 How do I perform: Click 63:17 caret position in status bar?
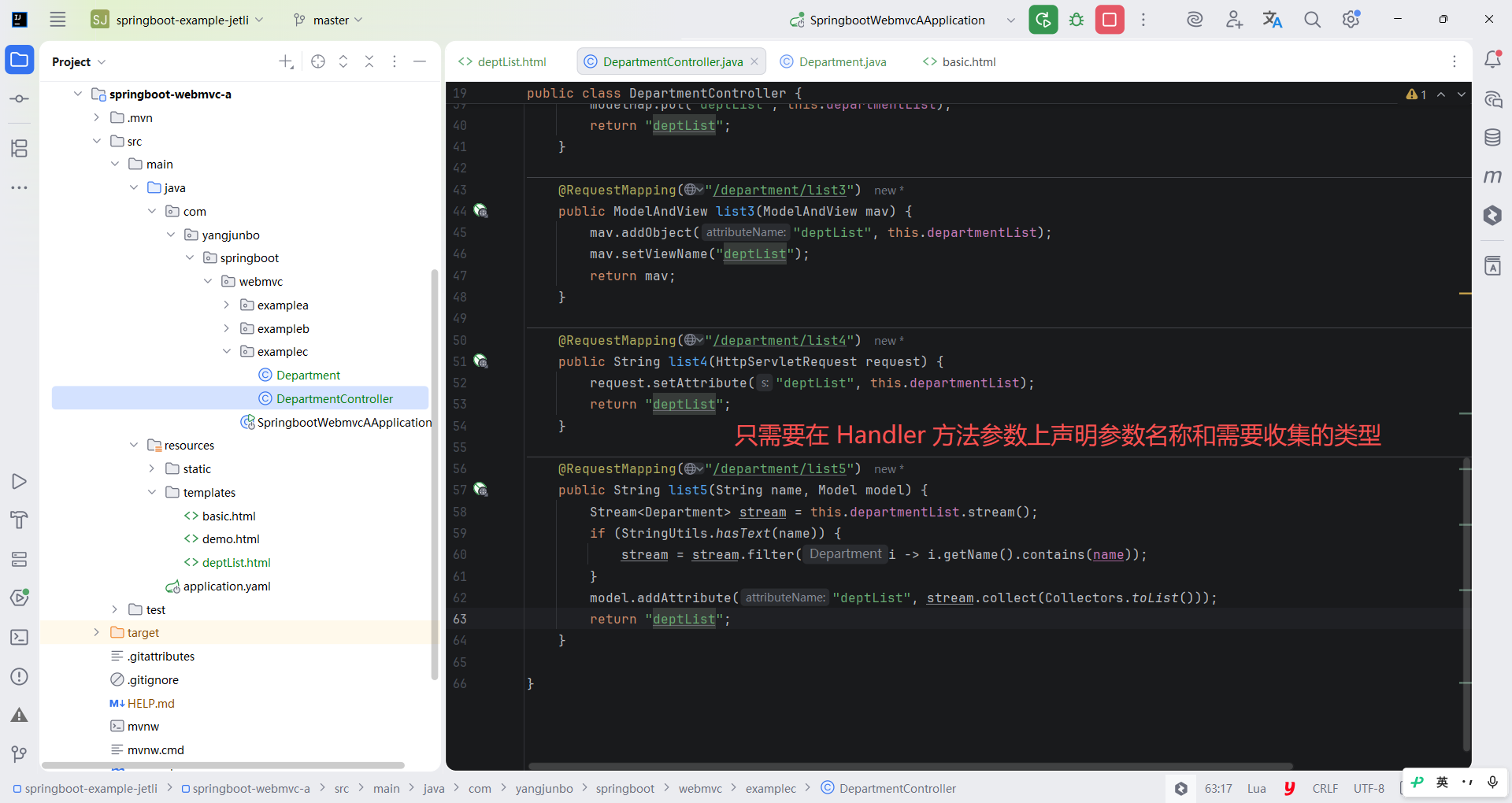1218,788
